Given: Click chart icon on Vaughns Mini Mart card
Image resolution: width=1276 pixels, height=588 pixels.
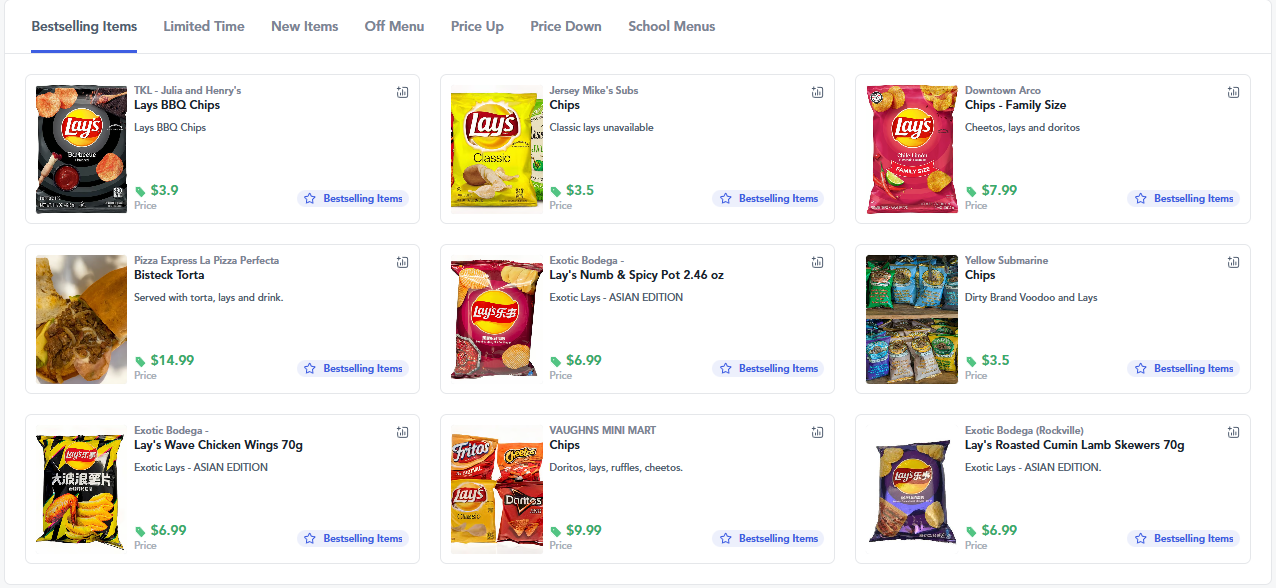Looking at the screenshot, I should [817, 432].
